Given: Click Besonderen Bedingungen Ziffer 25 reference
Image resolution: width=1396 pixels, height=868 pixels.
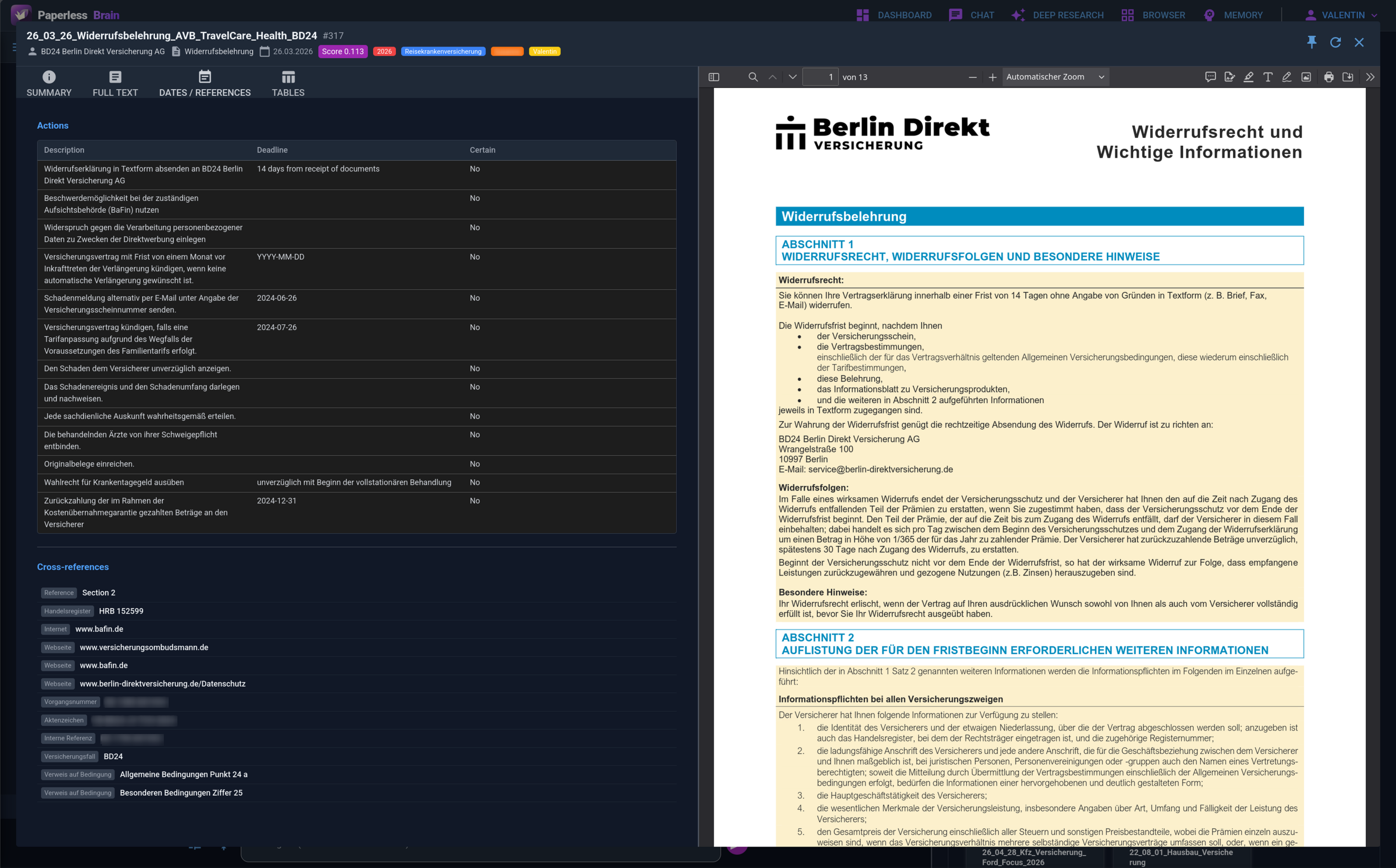Looking at the screenshot, I should tap(181, 792).
